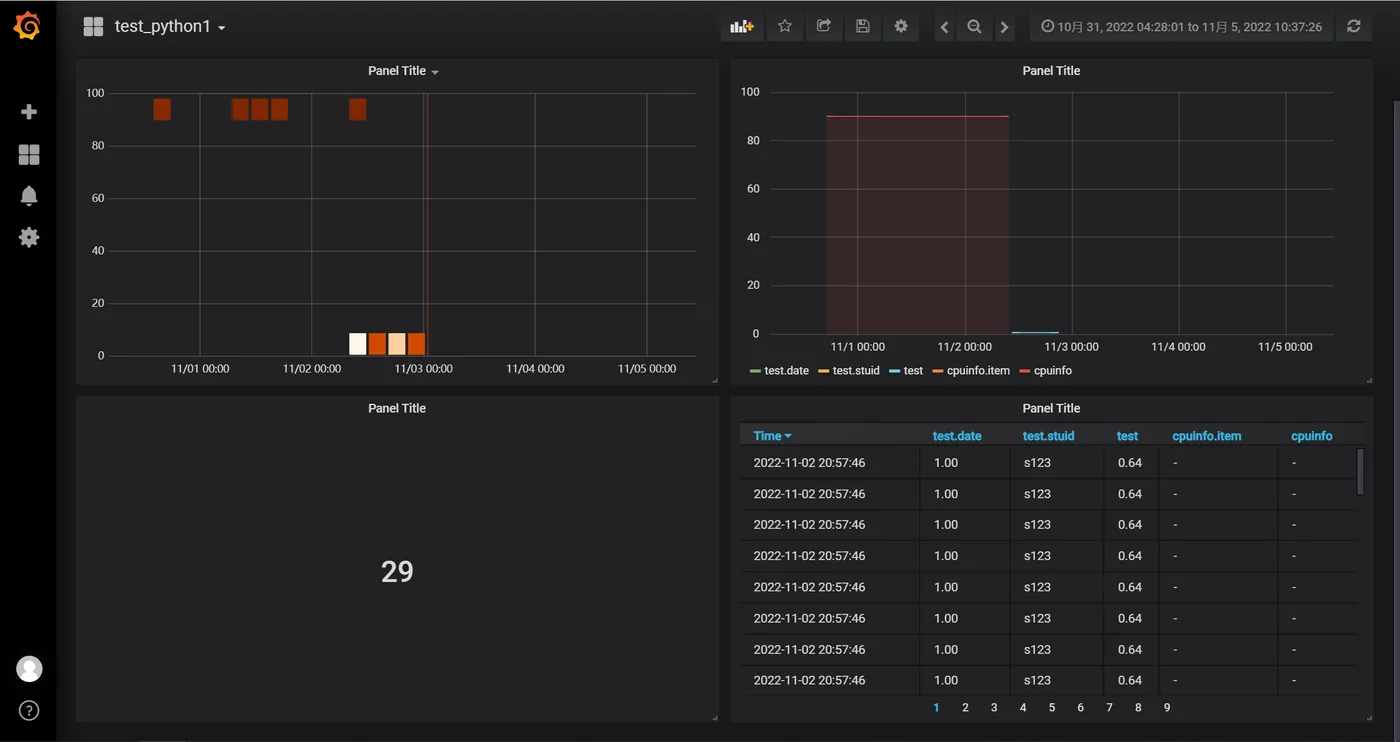The width and height of the screenshot is (1400, 742).
Task: Click first s123 cell in table
Action: tap(1037, 463)
